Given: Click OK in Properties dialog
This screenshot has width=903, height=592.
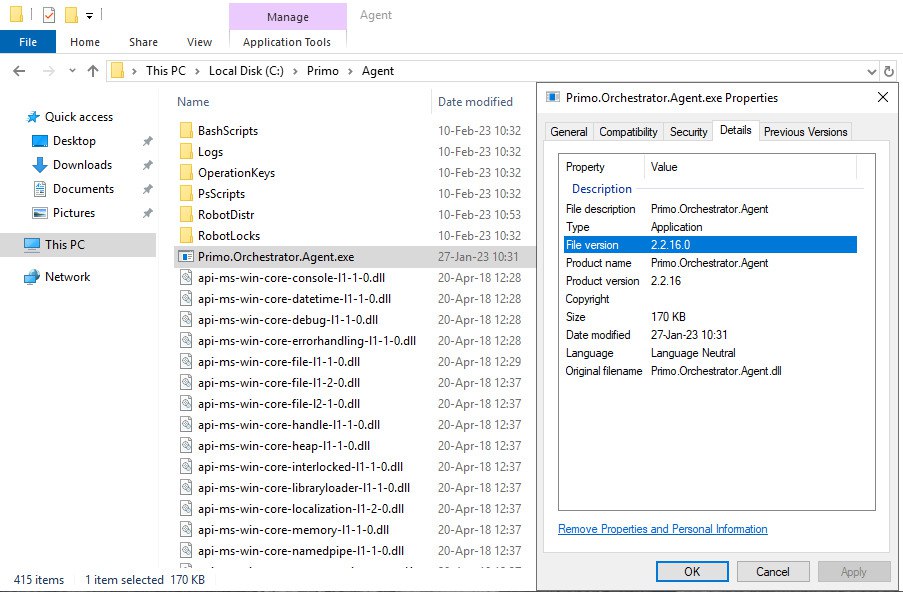Looking at the screenshot, I should tap(692, 572).
